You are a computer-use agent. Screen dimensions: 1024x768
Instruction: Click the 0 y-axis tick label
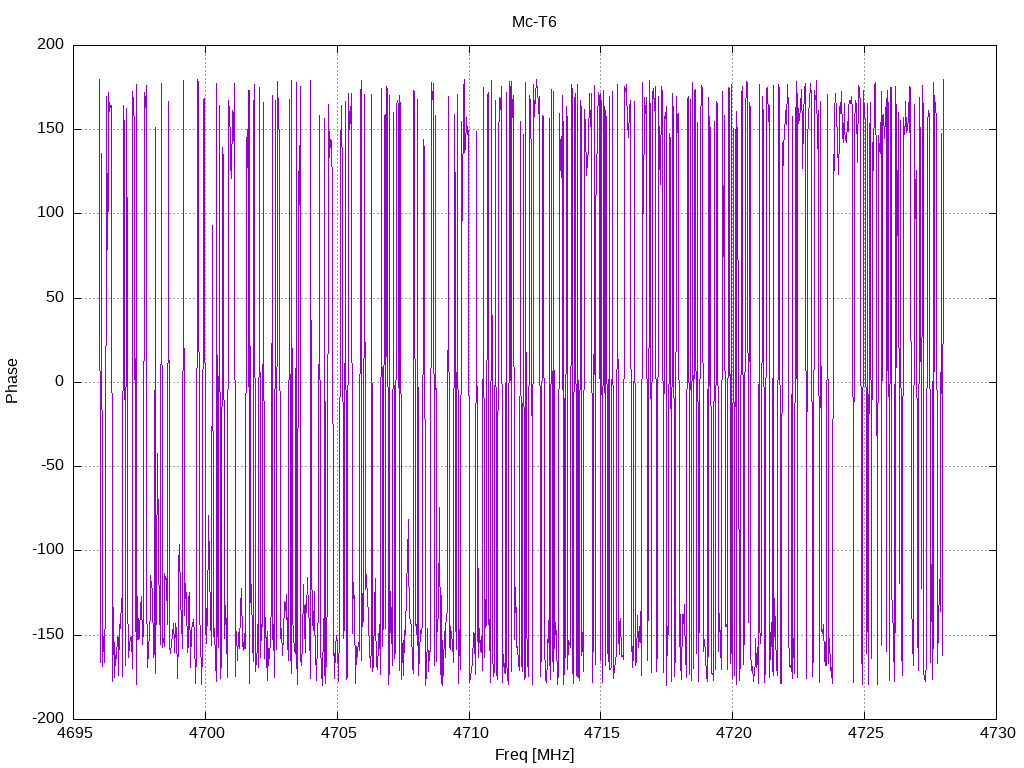tap(60, 381)
